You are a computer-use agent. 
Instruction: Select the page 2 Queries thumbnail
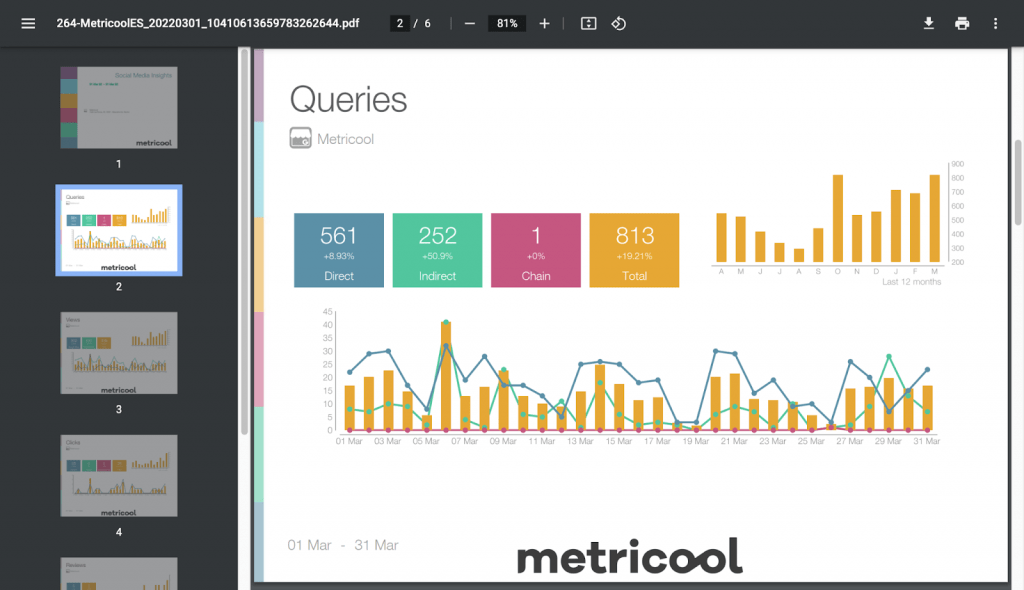119,230
